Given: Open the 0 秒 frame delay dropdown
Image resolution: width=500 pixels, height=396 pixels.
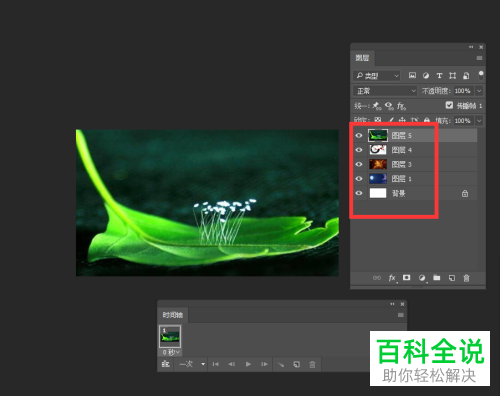Looking at the screenshot, I should pos(171,352).
